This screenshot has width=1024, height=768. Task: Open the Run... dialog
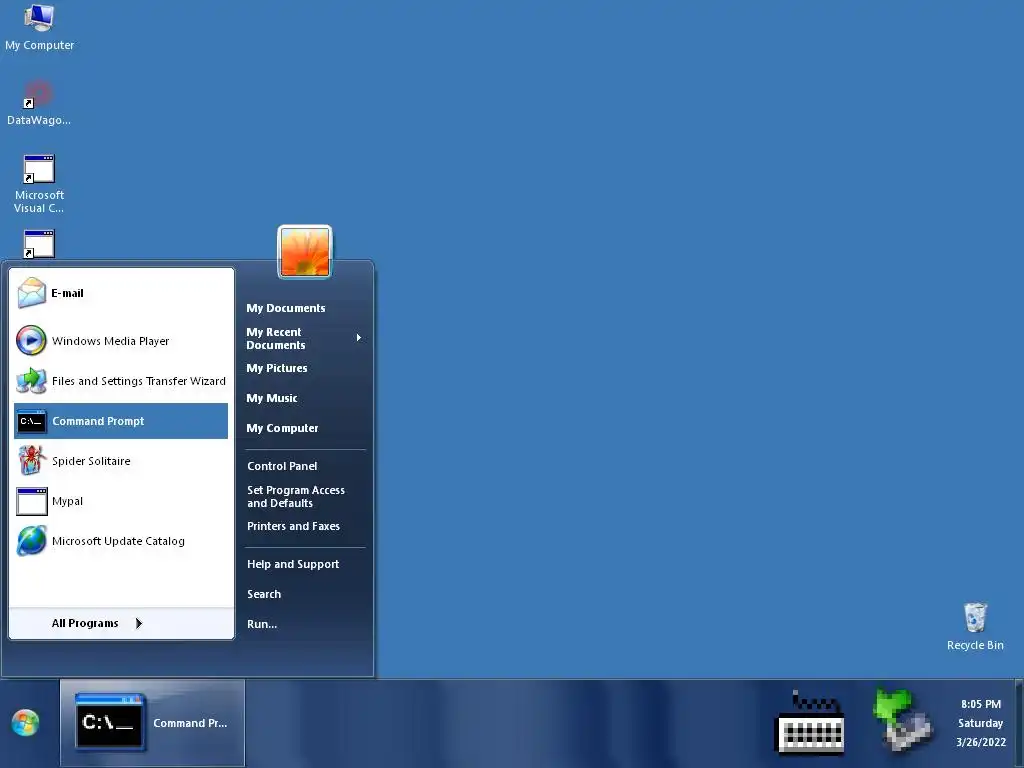point(262,624)
